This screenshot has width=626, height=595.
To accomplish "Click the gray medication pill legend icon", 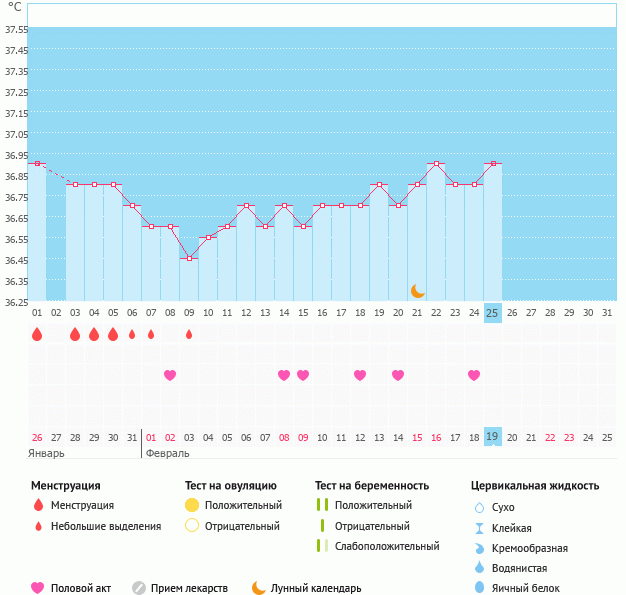I will click(x=139, y=588).
